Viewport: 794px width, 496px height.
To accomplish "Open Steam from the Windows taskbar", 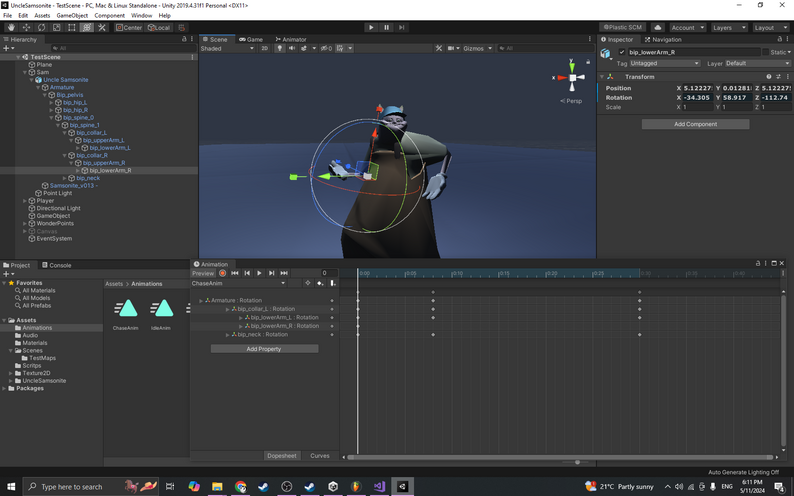I will click(x=264, y=487).
